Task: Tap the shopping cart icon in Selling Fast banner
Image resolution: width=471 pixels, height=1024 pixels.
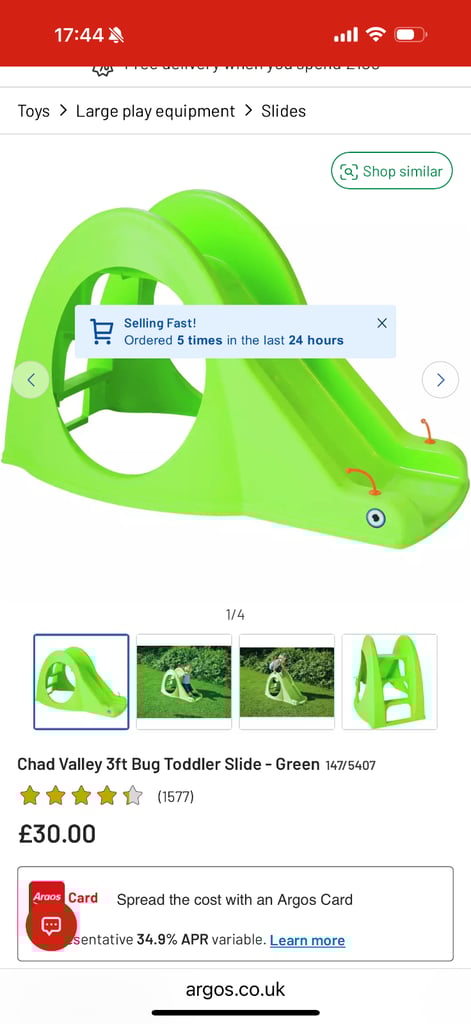Action: 101,331
